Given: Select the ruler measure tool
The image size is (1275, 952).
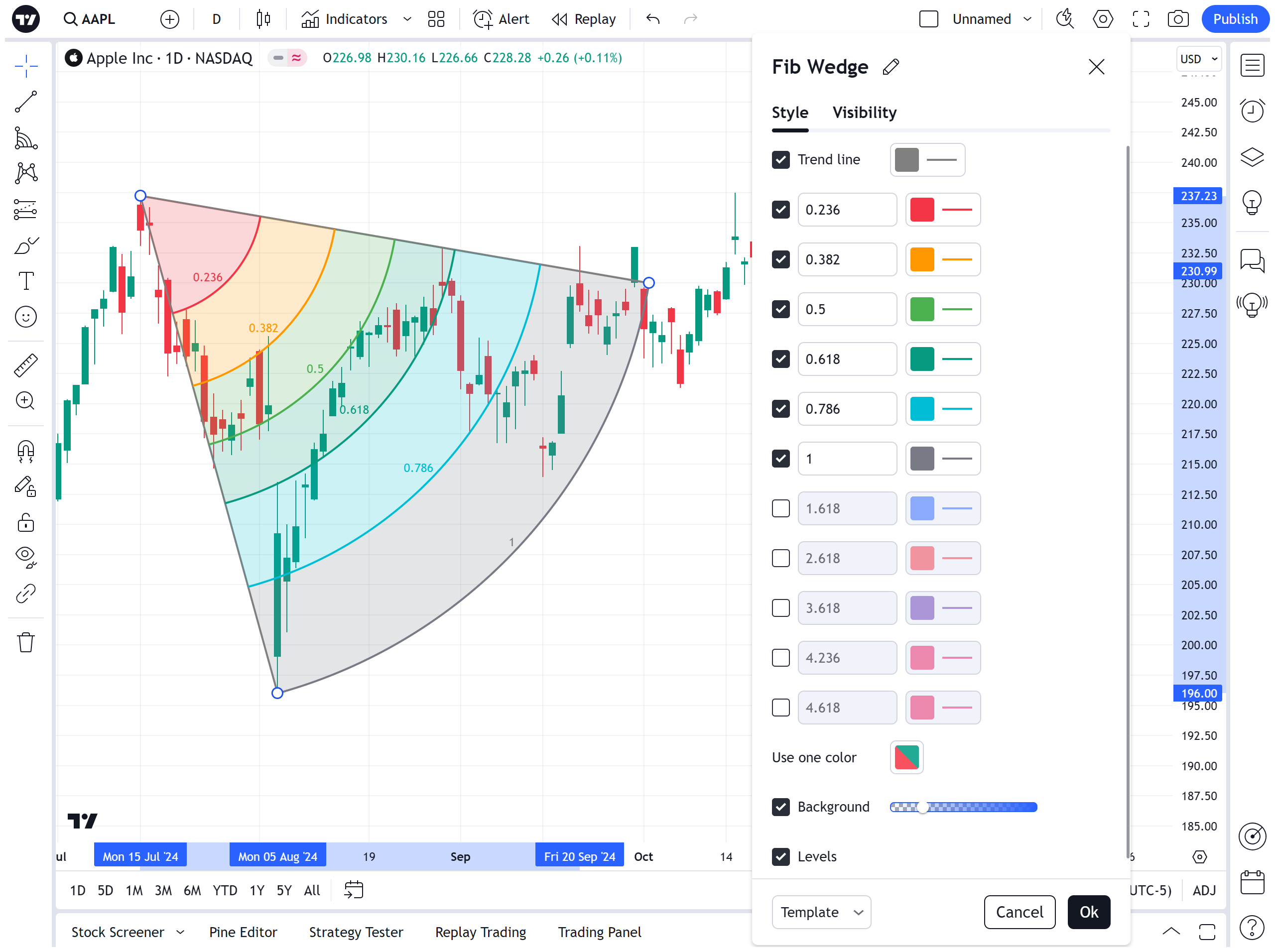Looking at the screenshot, I should 26,365.
